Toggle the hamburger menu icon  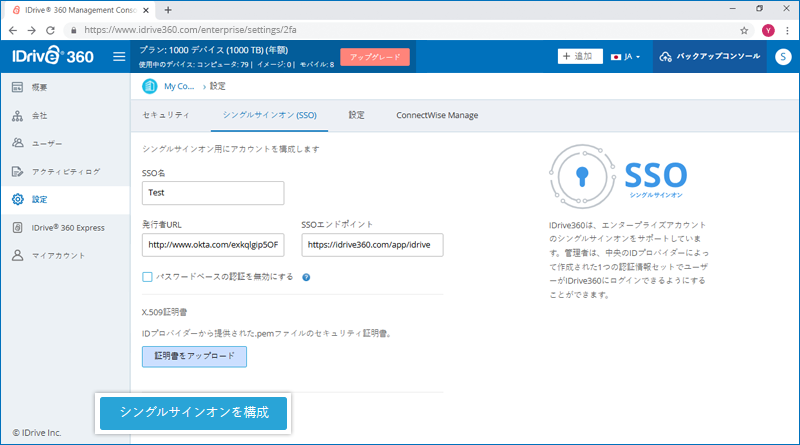pos(119,56)
